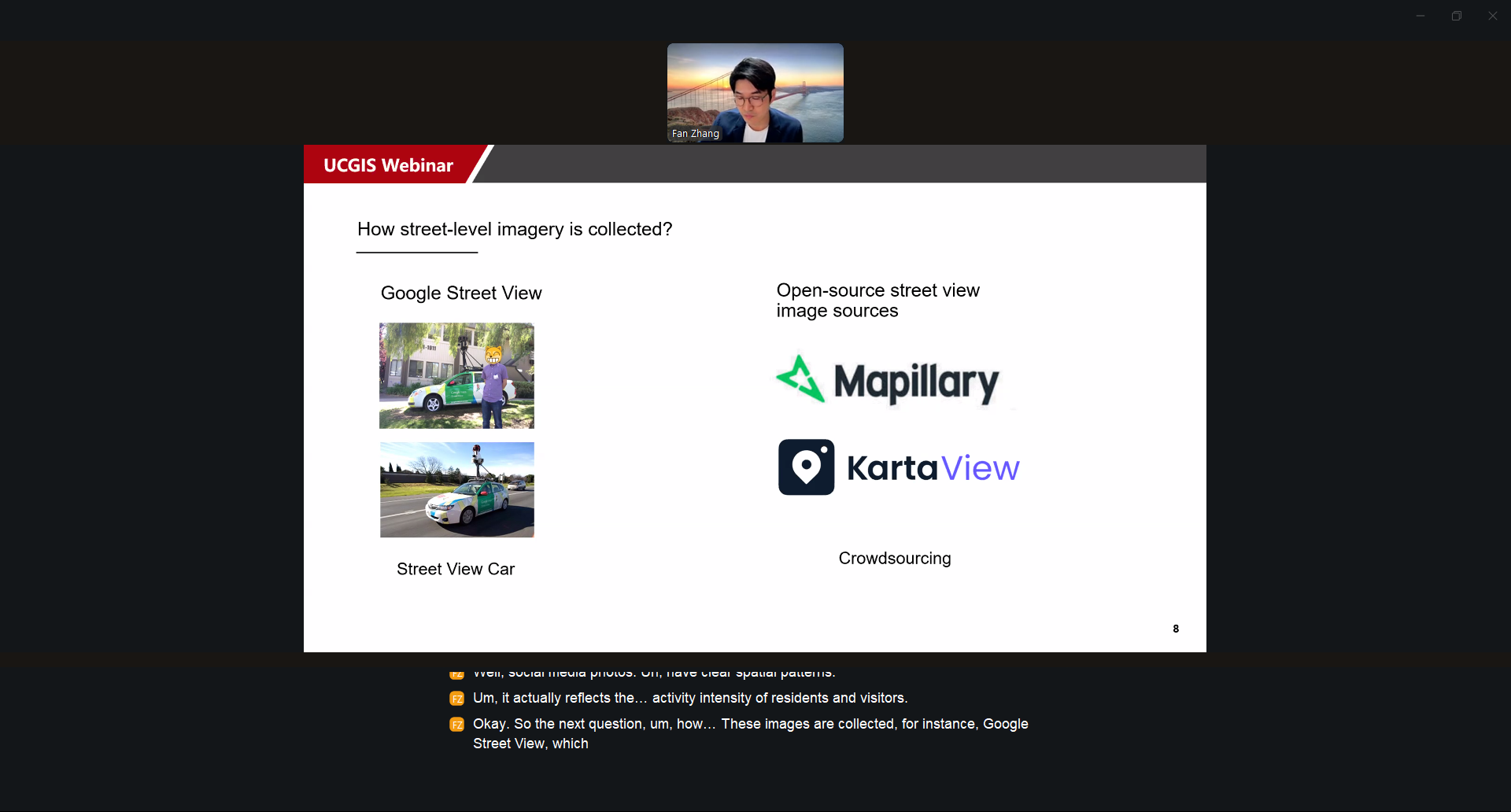The width and height of the screenshot is (1511, 812).
Task: Click the slide page number 8
Action: point(1176,629)
